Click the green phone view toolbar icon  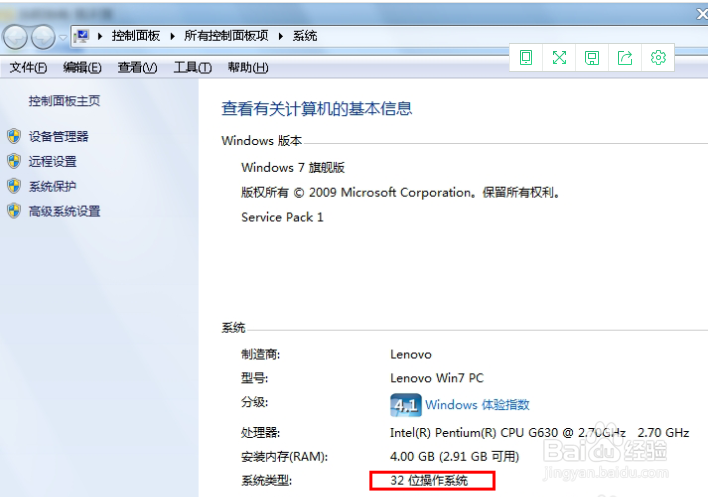pyautogui.click(x=526, y=57)
